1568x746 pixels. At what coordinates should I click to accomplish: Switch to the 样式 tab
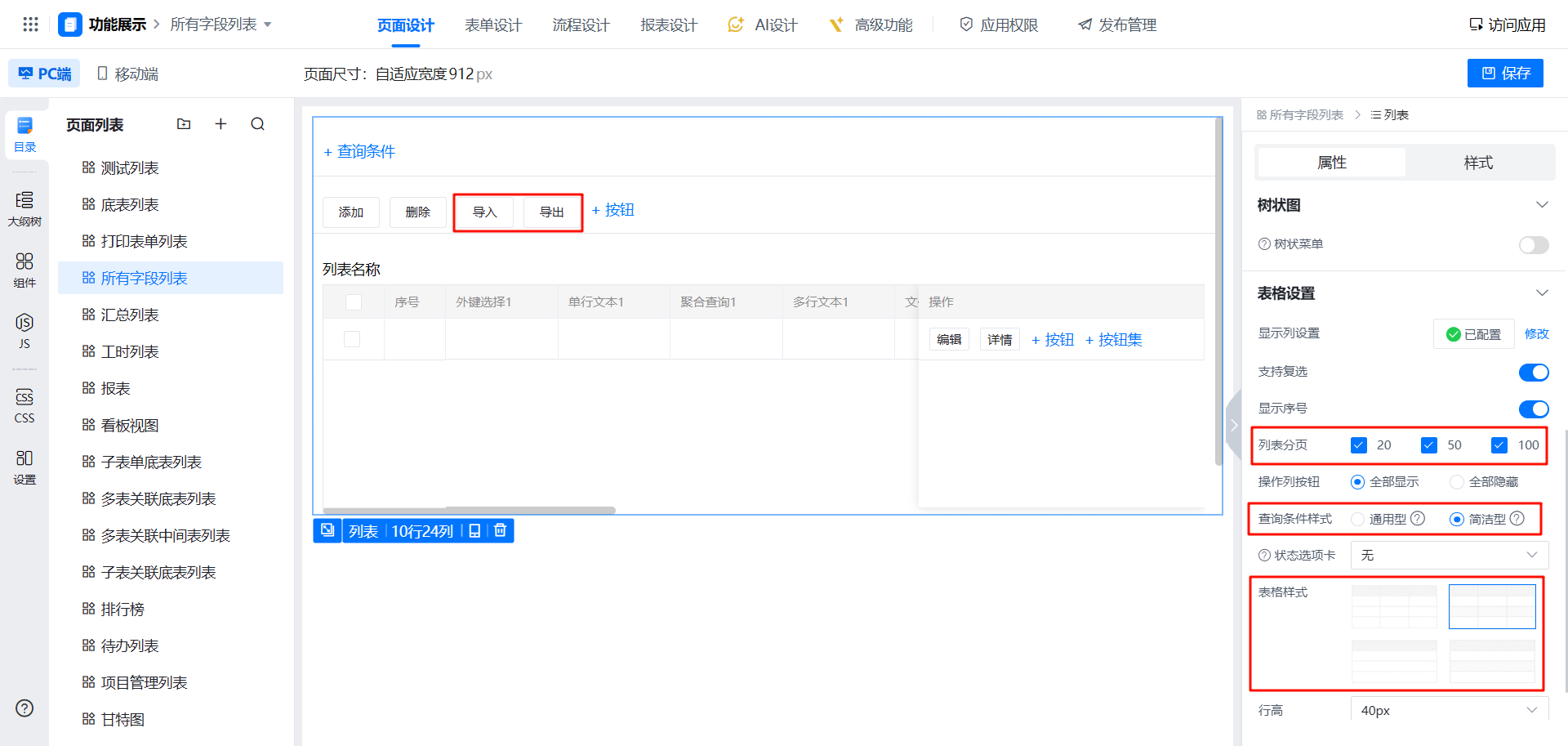[1477, 163]
